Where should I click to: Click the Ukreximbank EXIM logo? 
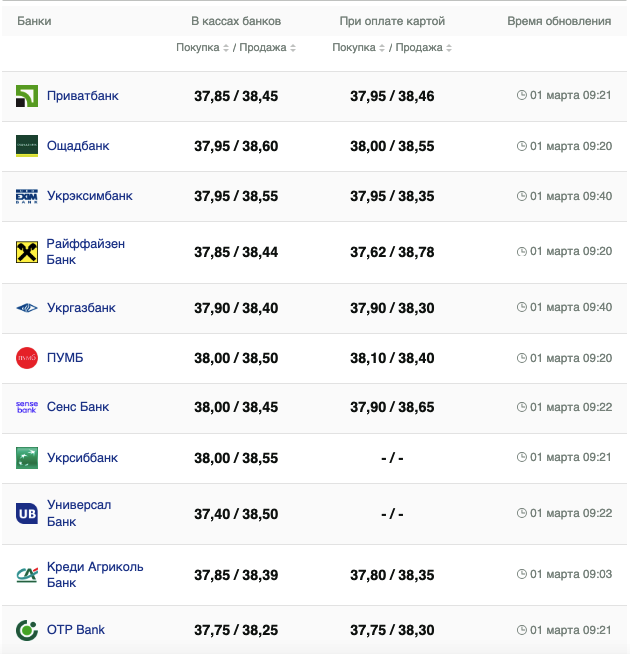pyautogui.click(x=27, y=196)
